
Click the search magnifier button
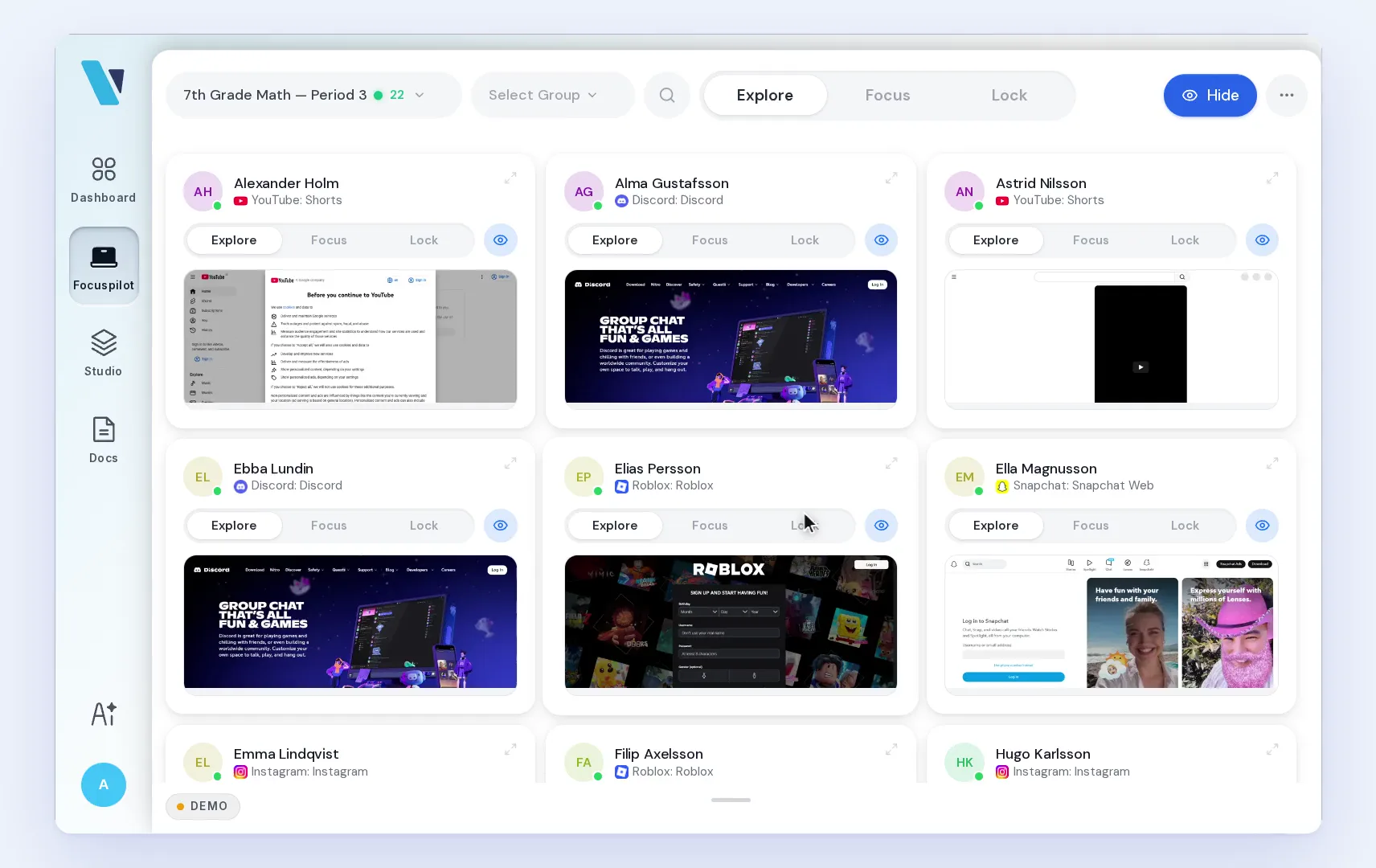click(x=667, y=96)
